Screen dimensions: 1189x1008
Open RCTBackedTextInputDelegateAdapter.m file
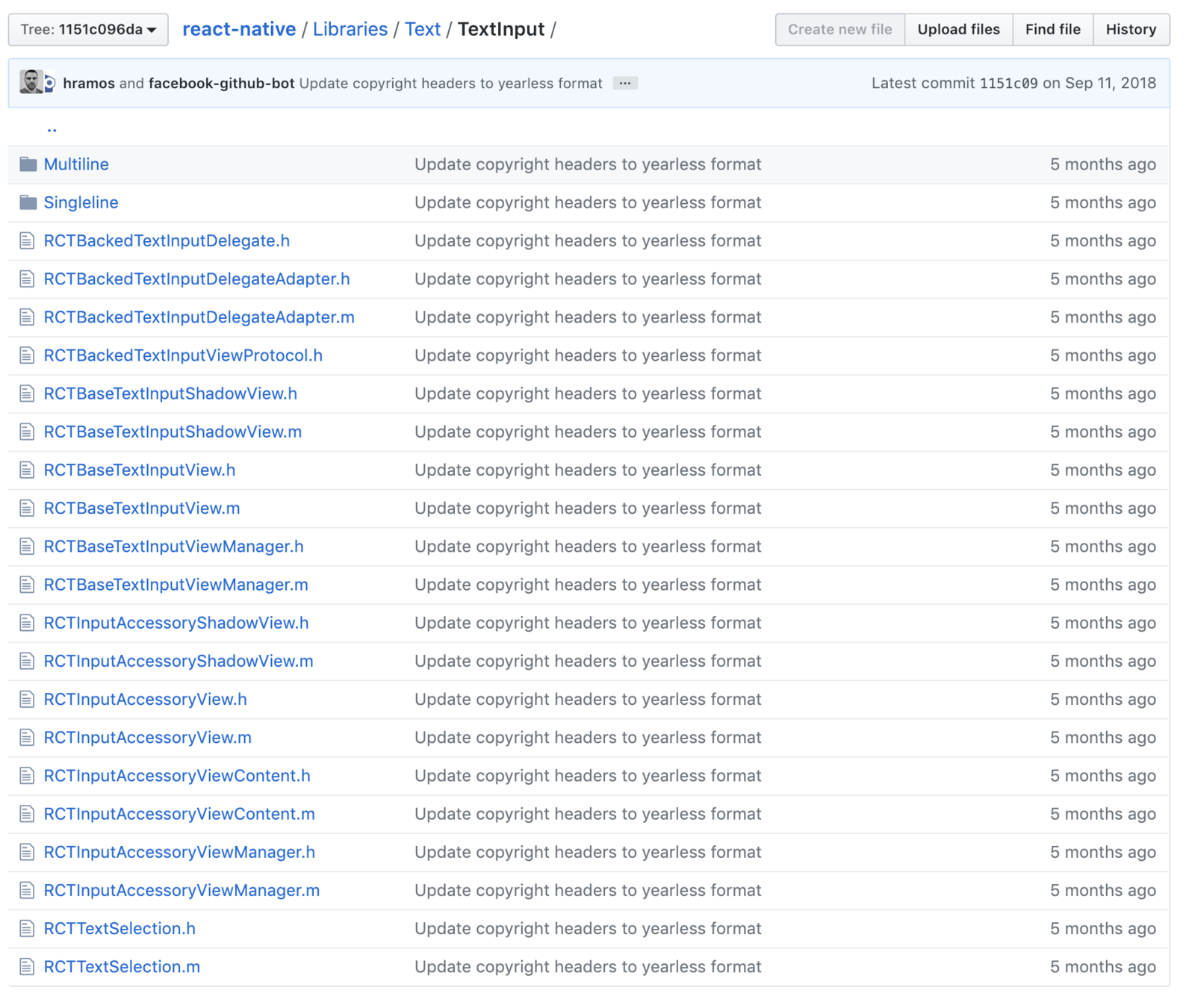pos(199,317)
